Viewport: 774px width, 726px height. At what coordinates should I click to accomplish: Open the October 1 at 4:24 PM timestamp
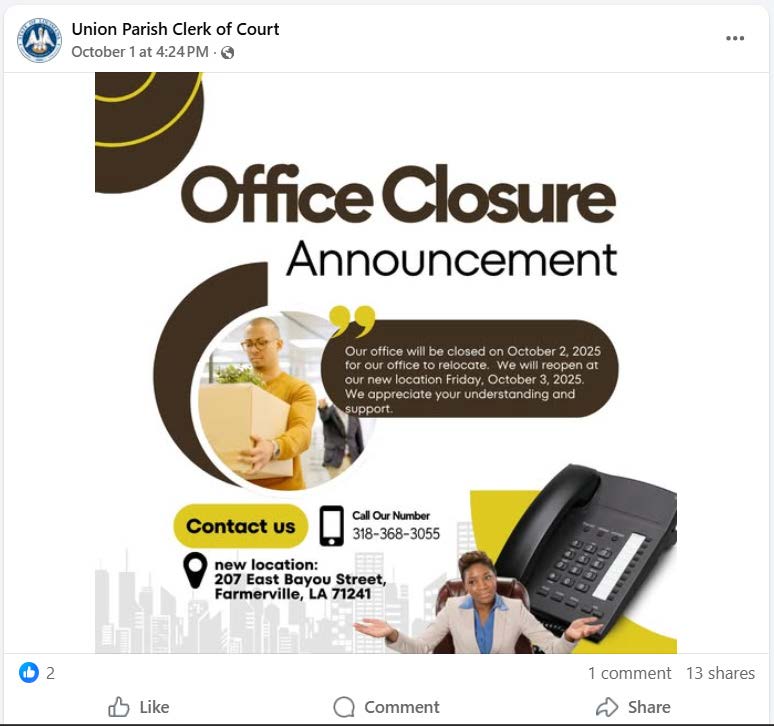pyautogui.click(x=140, y=52)
